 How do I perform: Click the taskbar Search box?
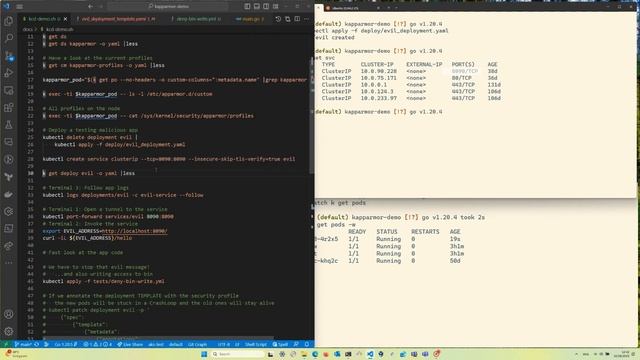pyautogui.click(x=237, y=354)
